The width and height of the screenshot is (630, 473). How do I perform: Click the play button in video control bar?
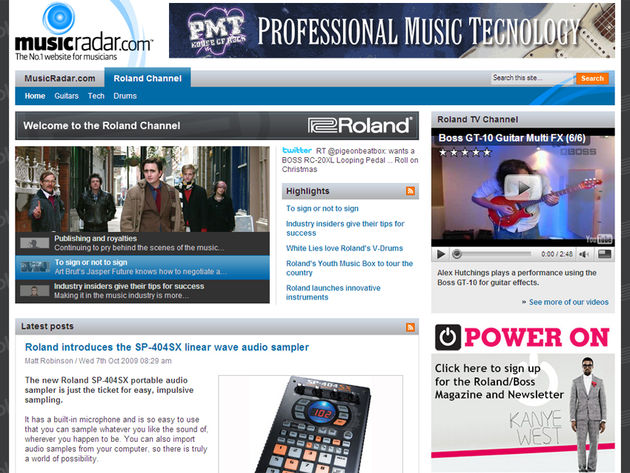[x=441, y=254]
